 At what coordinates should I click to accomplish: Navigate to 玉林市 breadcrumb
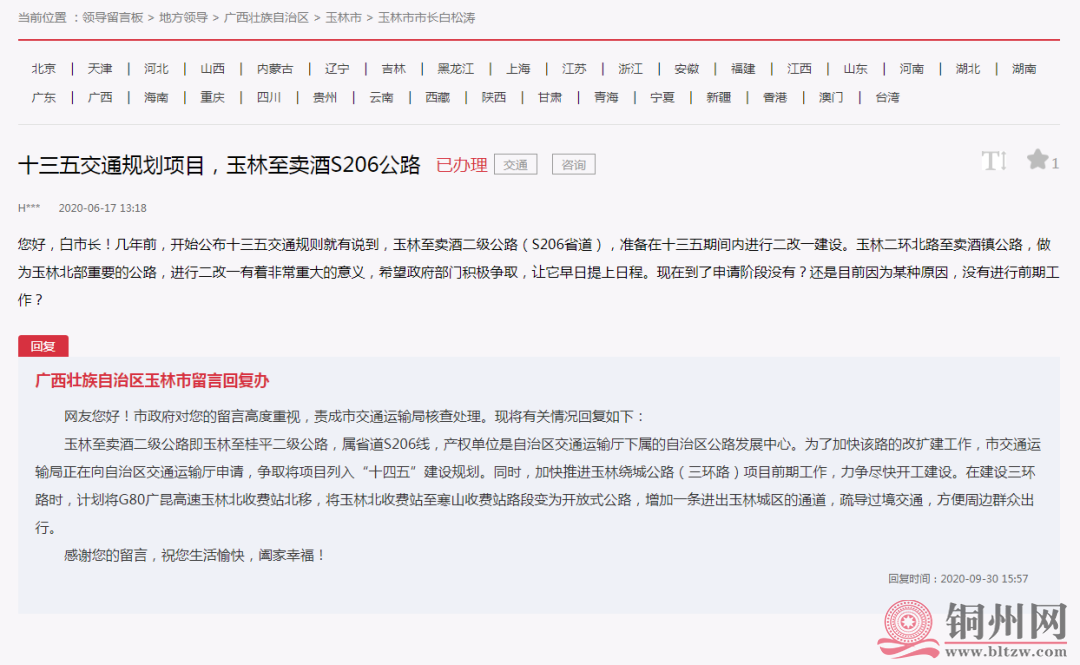(343, 18)
